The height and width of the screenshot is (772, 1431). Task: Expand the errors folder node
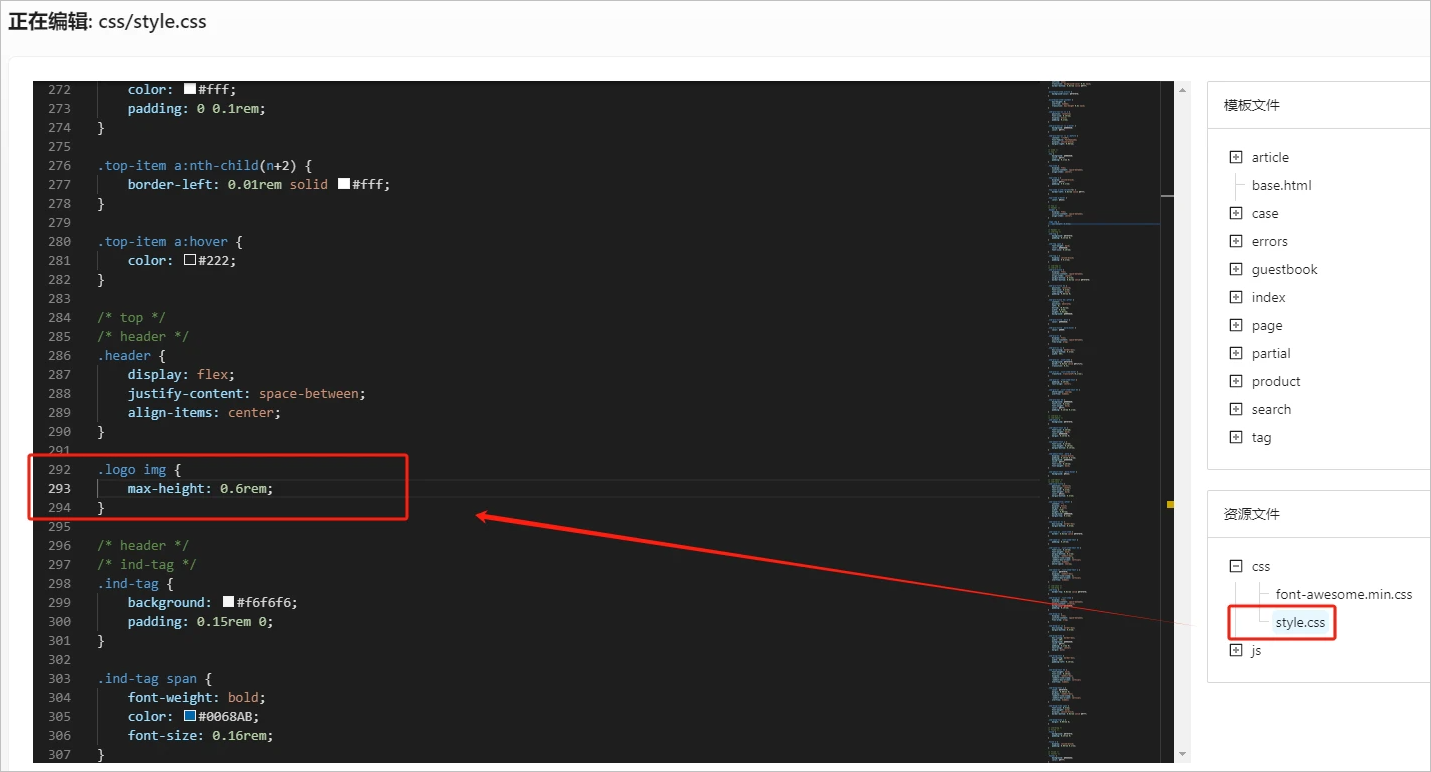(x=1236, y=241)
